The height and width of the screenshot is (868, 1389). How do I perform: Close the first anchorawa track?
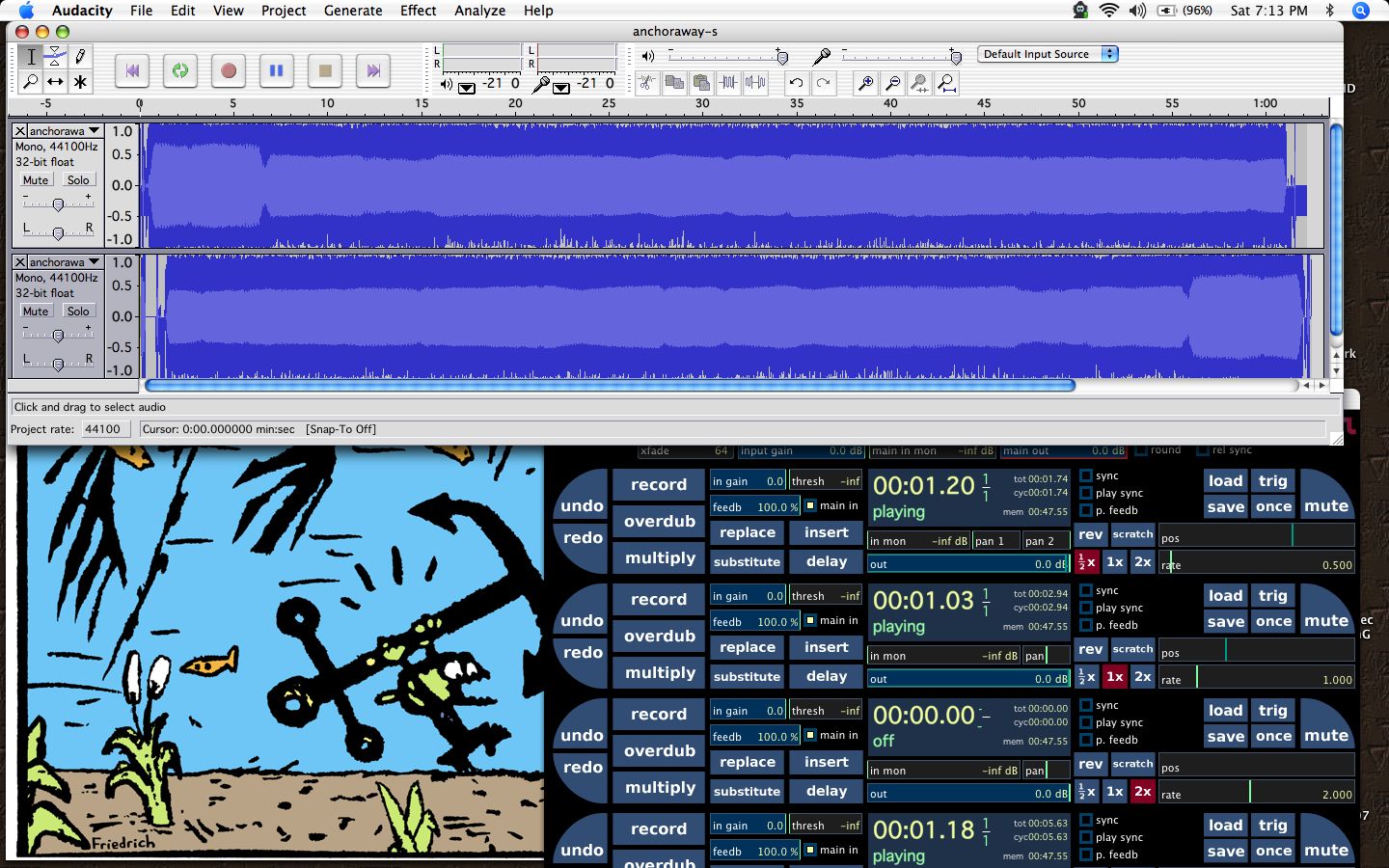[19, 130]
